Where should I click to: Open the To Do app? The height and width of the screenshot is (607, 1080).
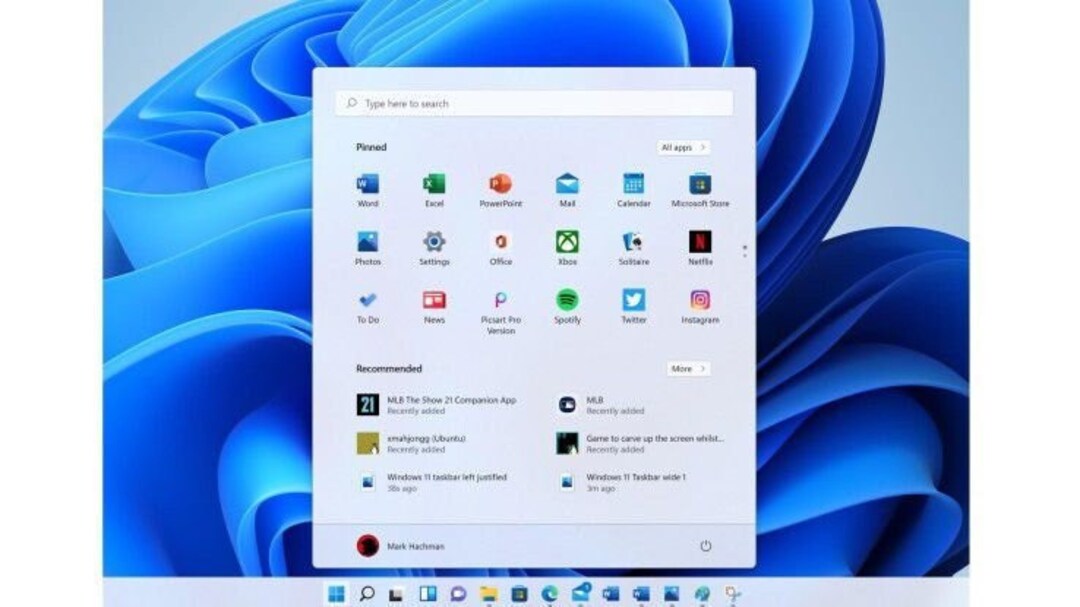pyautogui.click(x=368, y=307)
